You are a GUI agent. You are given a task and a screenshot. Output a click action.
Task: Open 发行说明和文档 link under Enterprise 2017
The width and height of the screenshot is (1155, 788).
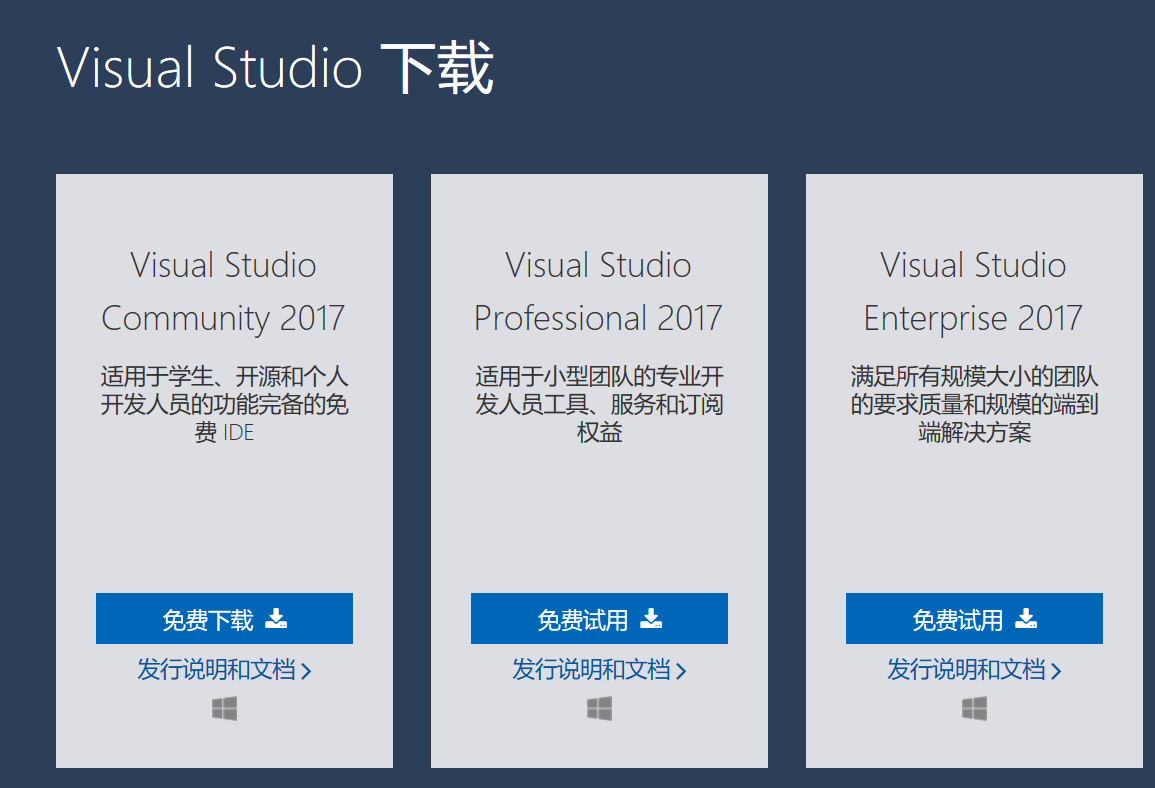point(974,670)
